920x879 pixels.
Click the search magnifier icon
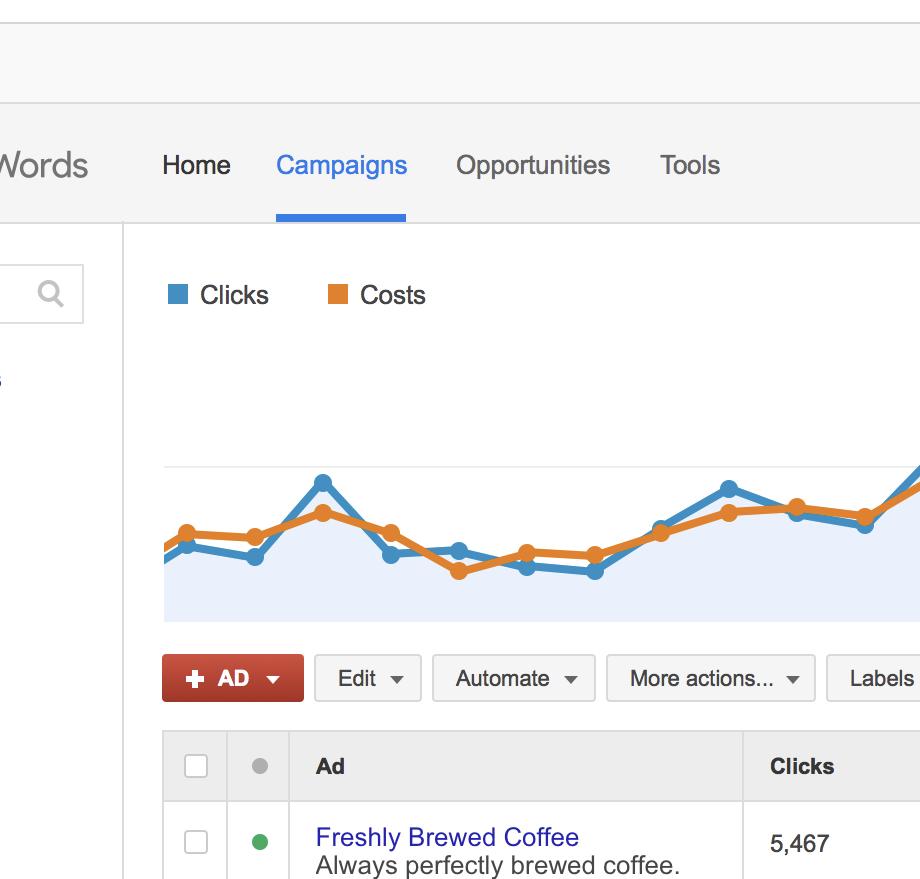(x=50, y=293)
